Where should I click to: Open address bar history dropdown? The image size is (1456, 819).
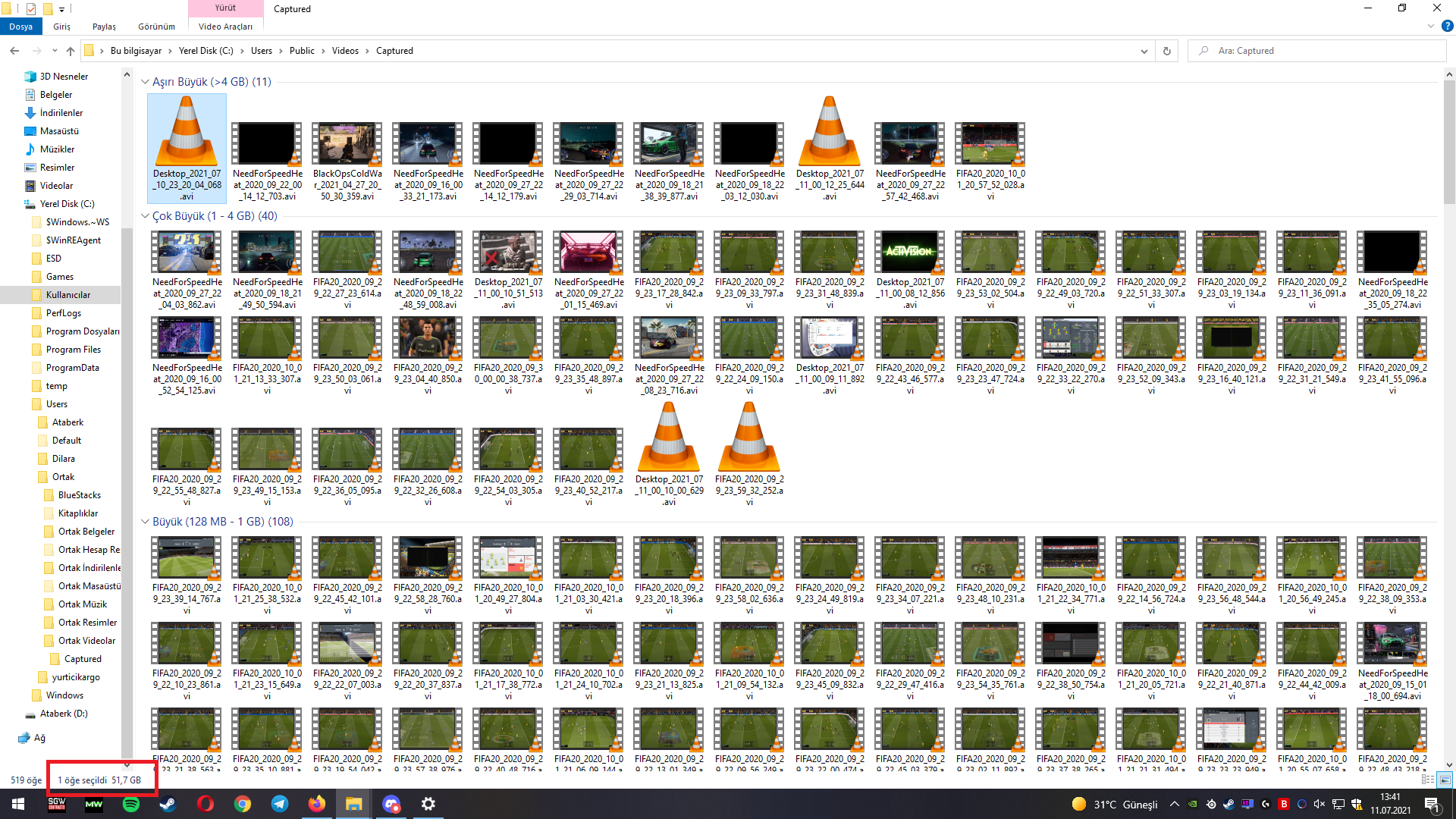pos(1144,51)
